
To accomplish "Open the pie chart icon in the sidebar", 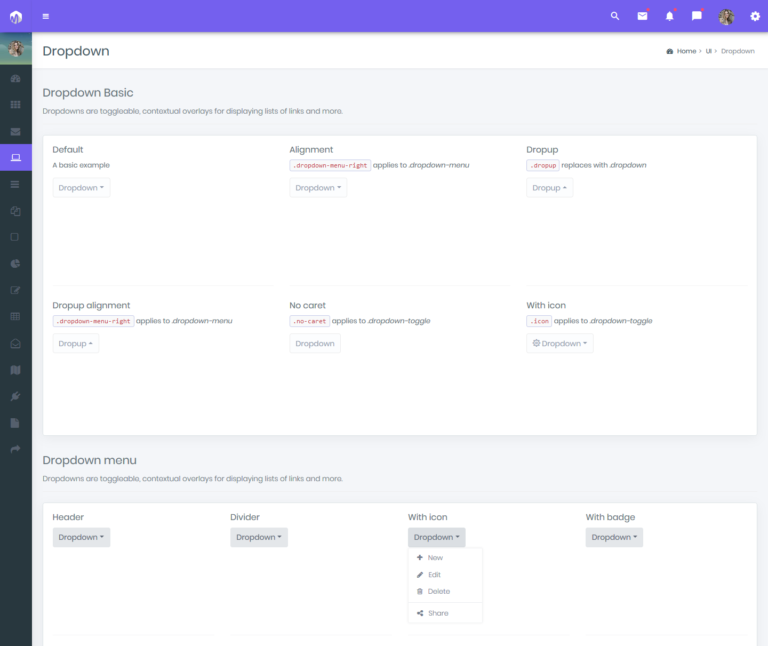I will [x=16, y=263].
